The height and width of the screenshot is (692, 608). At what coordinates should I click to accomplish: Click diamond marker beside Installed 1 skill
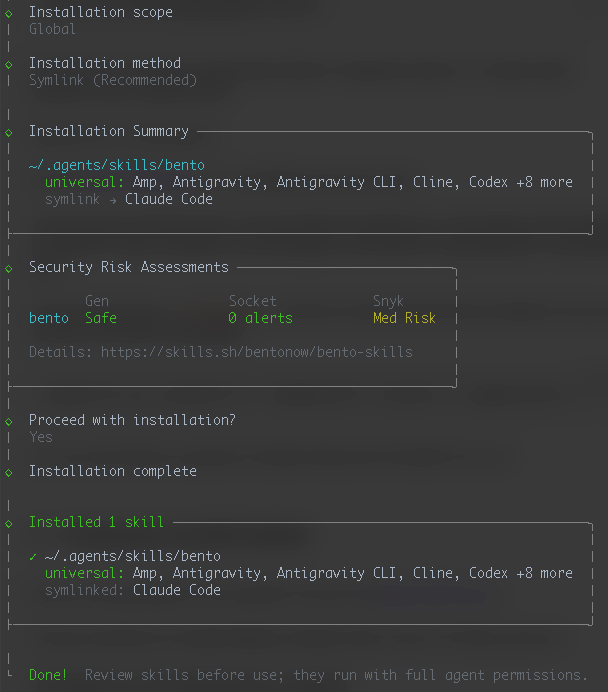pos(9,524)
